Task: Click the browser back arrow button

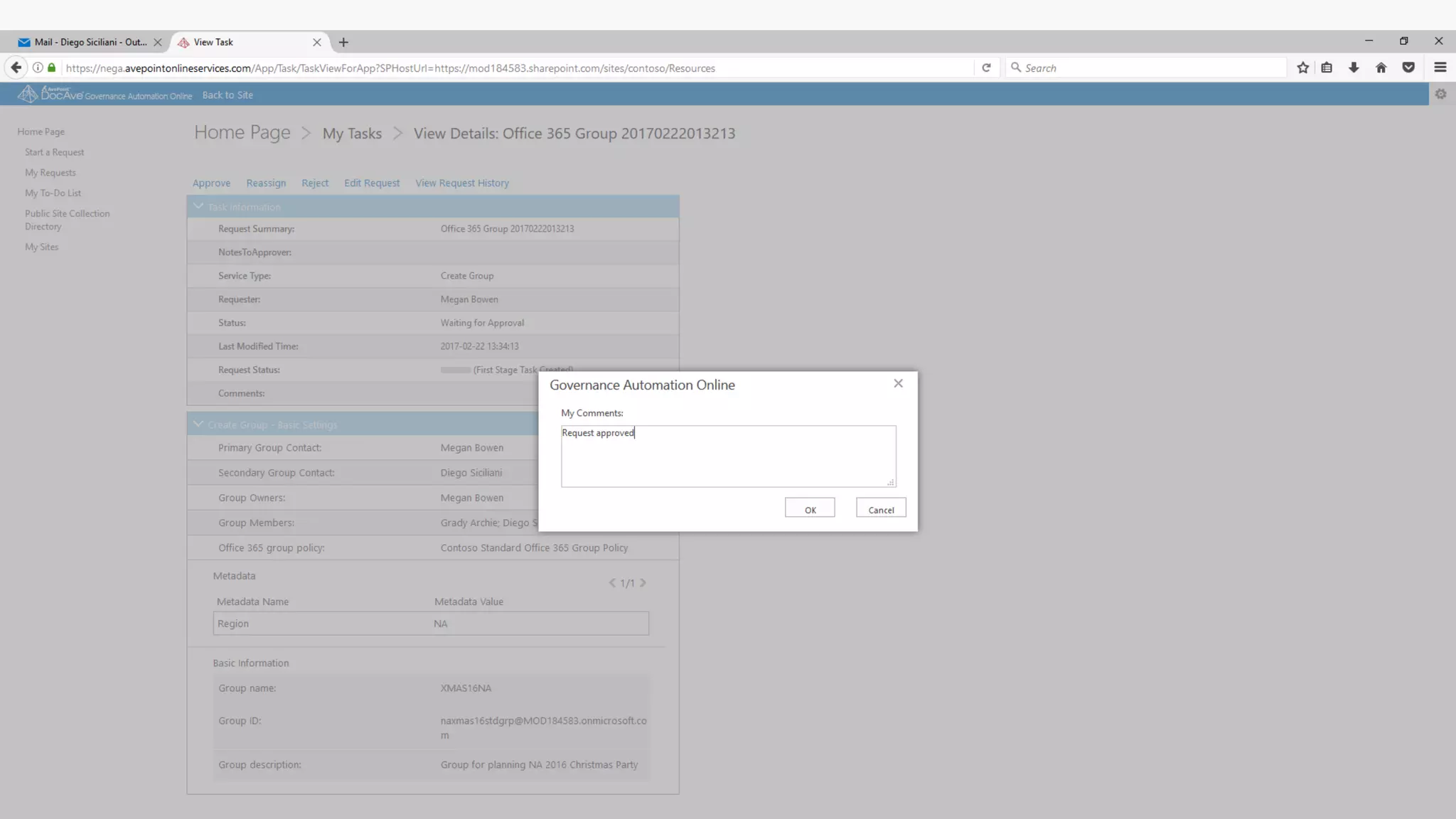Action: tap(16, 68)
